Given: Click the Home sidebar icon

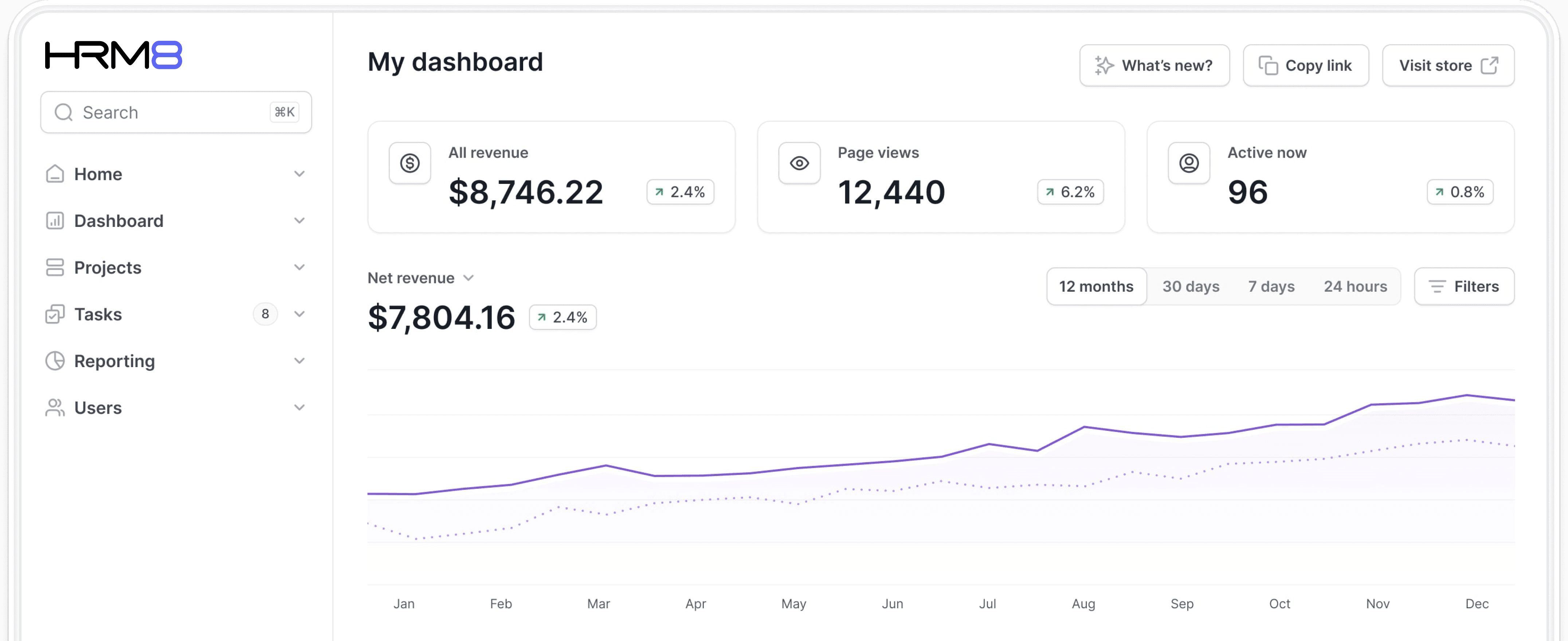Looking at the screenshot, I should (55, 174).
